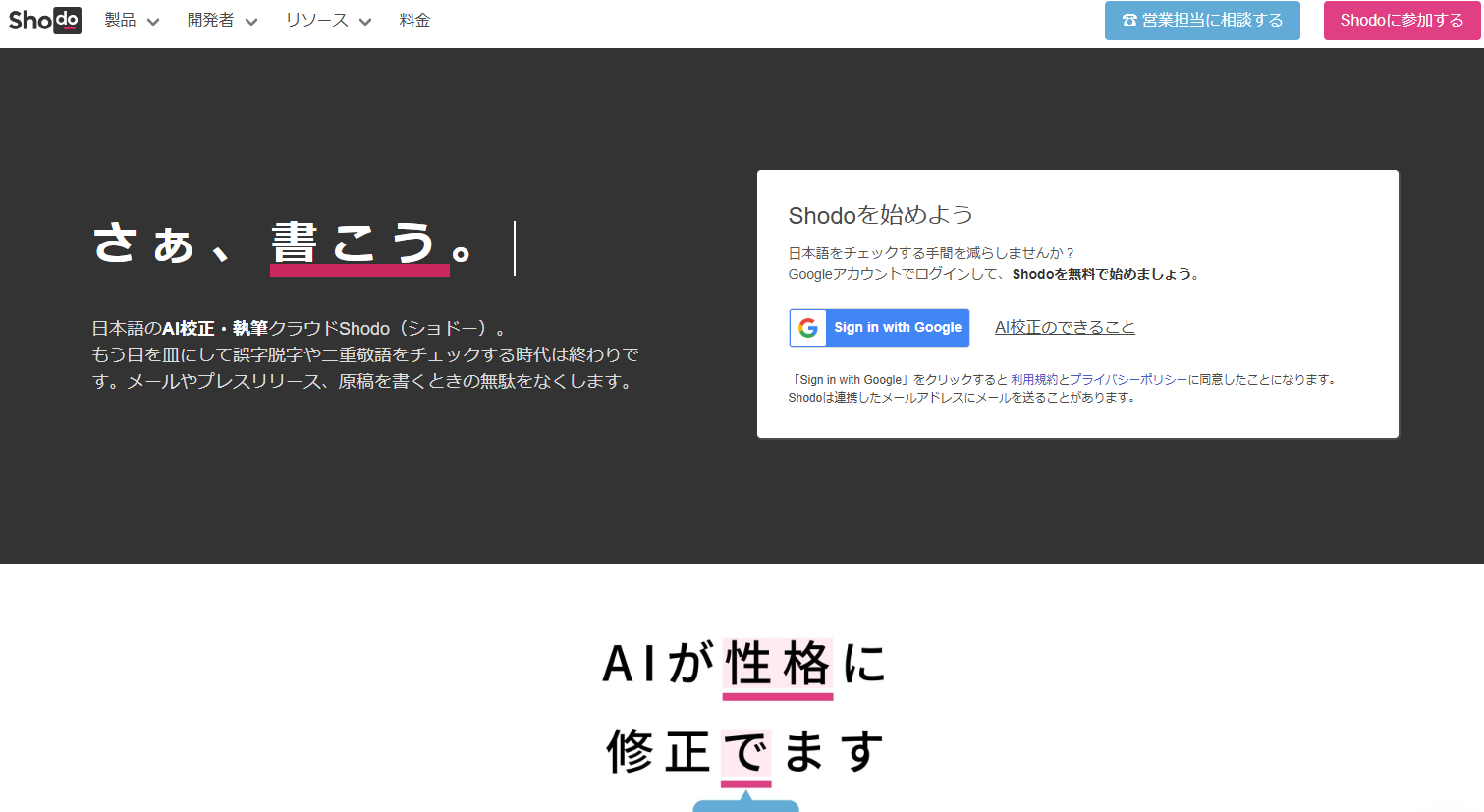Click the さぁ、書こう。 headline
1484x812 pixels.
click(x=285, y=245)
